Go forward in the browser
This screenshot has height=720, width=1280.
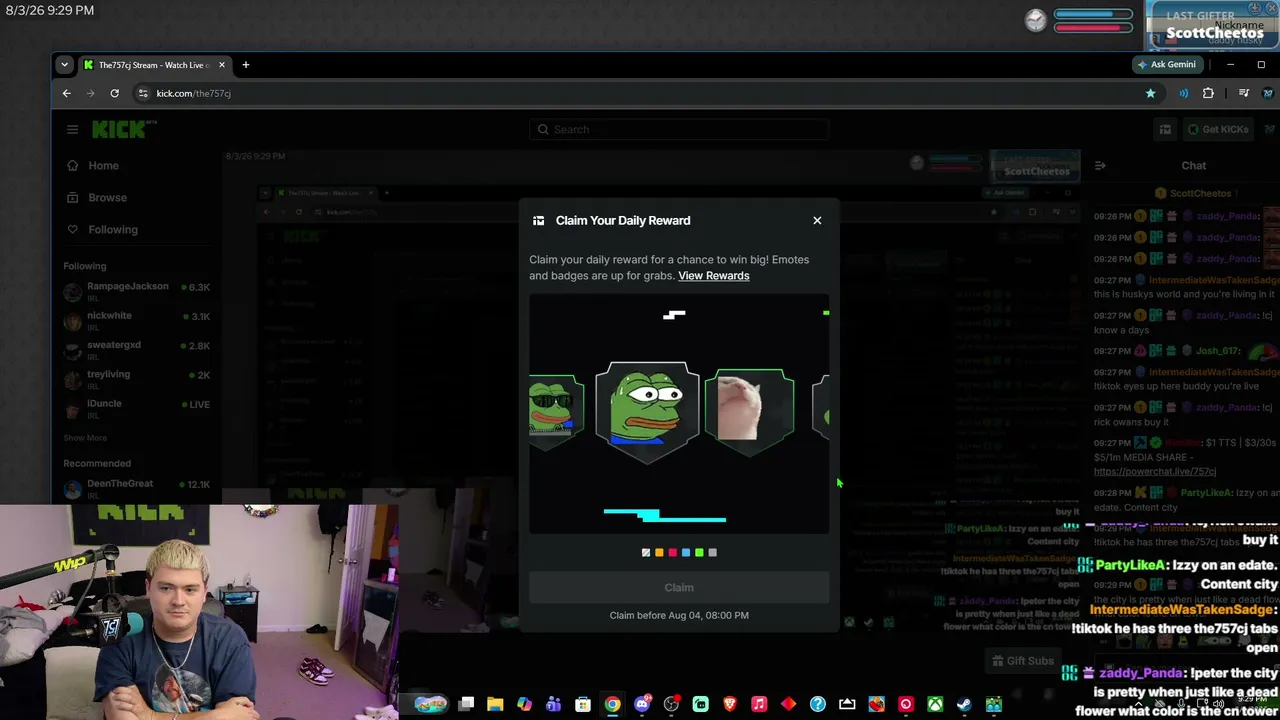click(90, 93)
